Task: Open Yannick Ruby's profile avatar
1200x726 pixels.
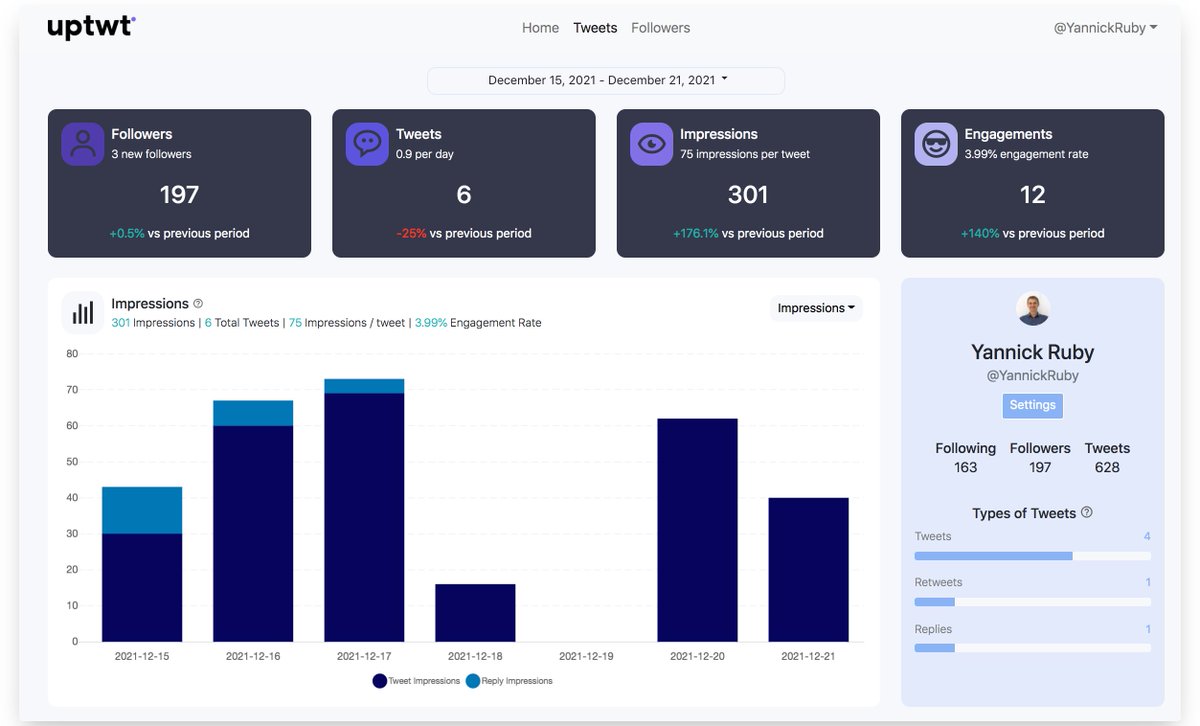Action: [1032, 309]
